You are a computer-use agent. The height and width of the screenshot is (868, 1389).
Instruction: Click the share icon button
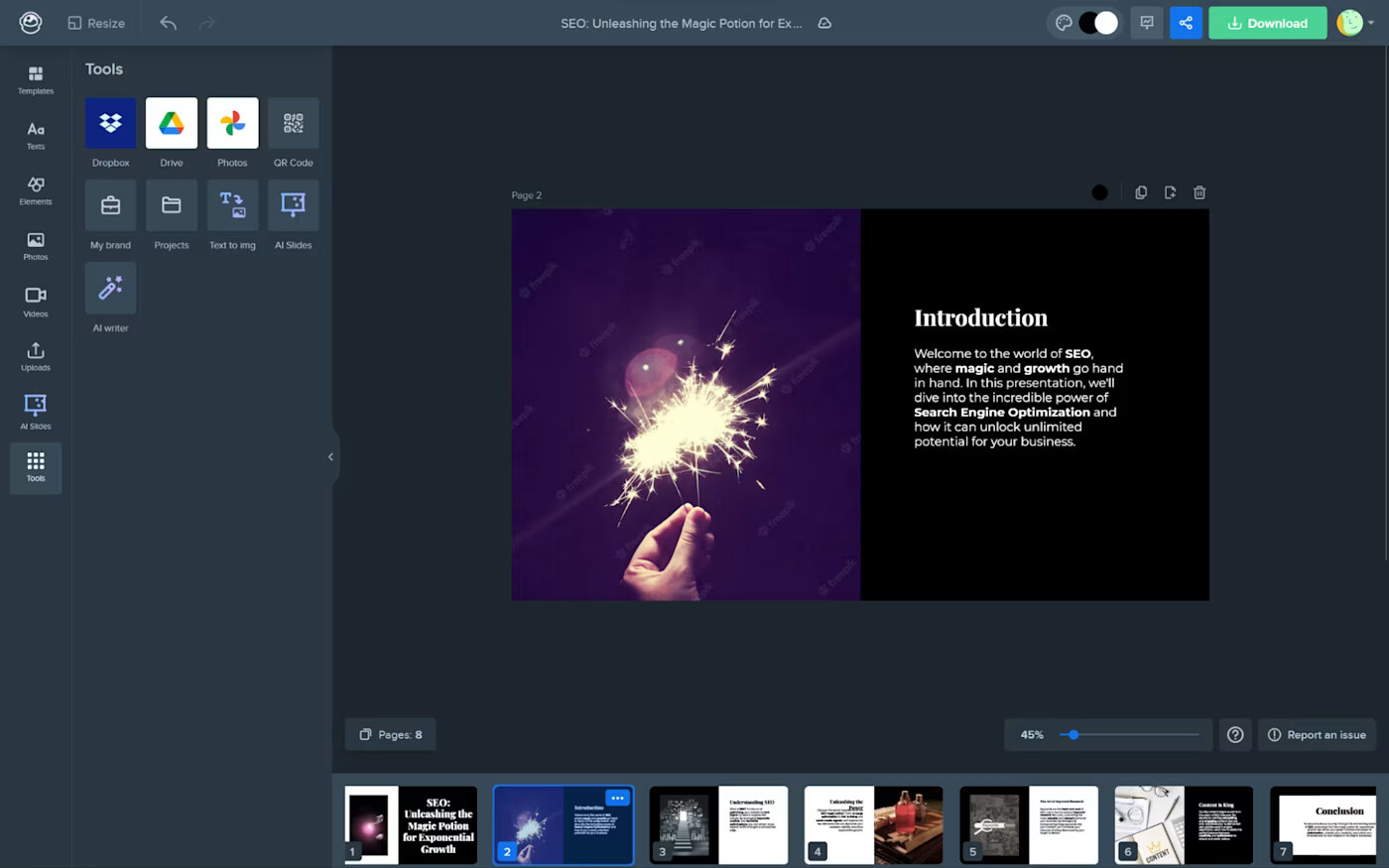pyautogui.click(x=1186, y=23)
